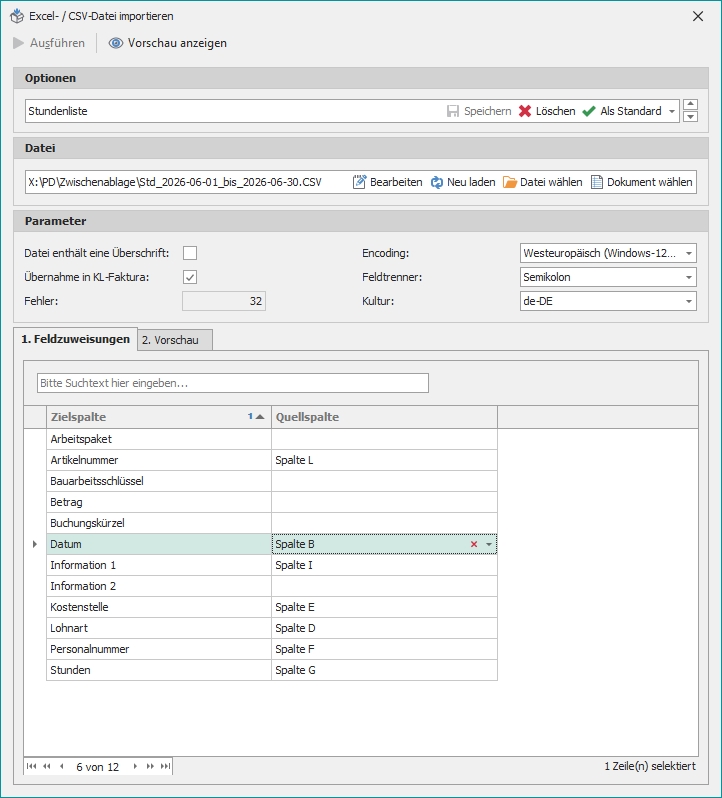Screen dimensions: 722x798
Task: Clear Spalte B with the red x
Action: tap(474, 544)
